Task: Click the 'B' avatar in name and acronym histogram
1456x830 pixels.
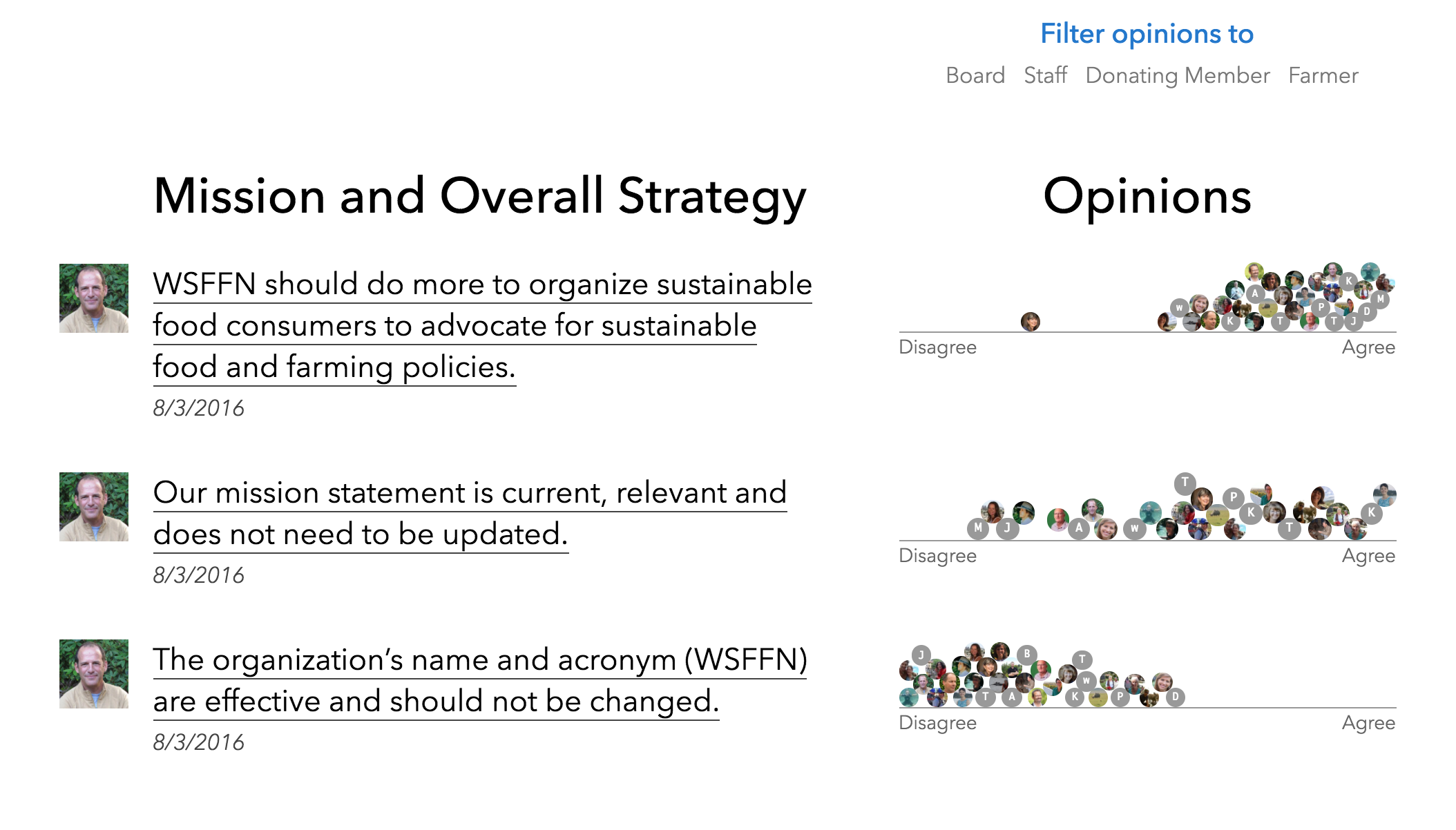Action: pyautogui.click(x=1027, y=654)
